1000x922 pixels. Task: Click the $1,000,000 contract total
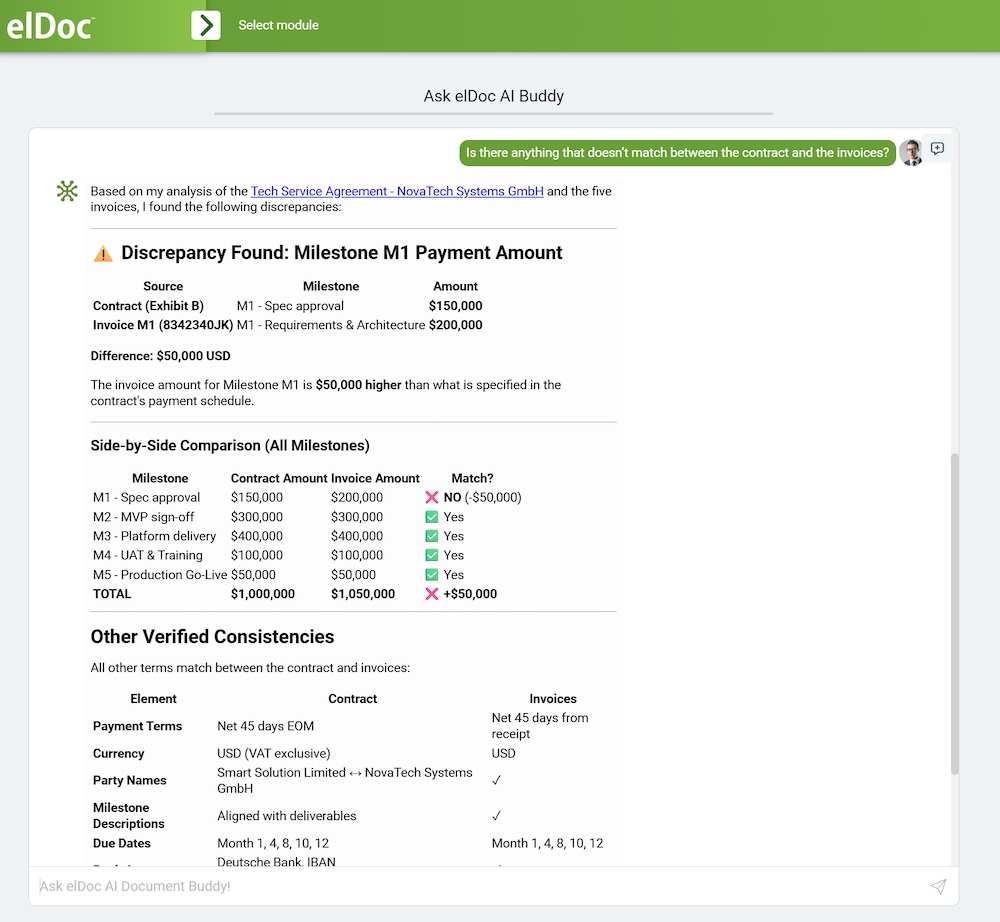coord(263,594)
